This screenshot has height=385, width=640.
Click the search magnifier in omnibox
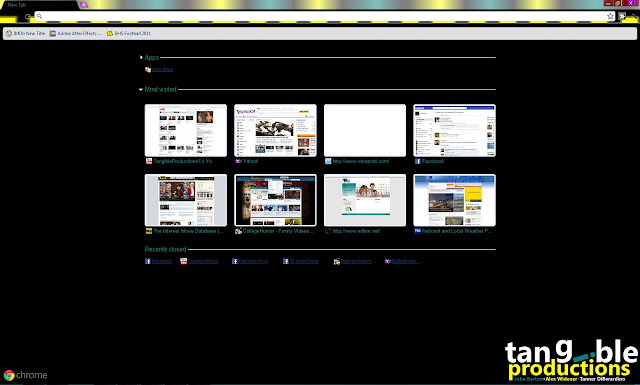click(39, 16)
